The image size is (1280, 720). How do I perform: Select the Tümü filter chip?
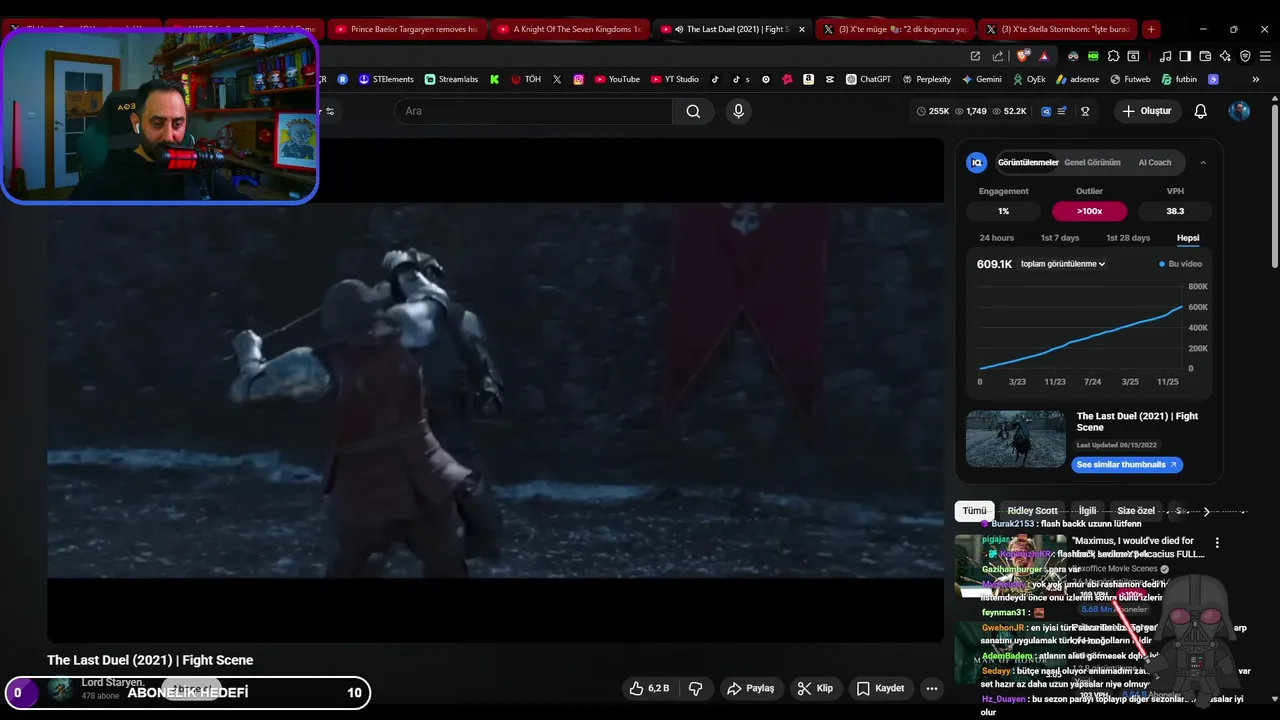(x=975, y=511)
